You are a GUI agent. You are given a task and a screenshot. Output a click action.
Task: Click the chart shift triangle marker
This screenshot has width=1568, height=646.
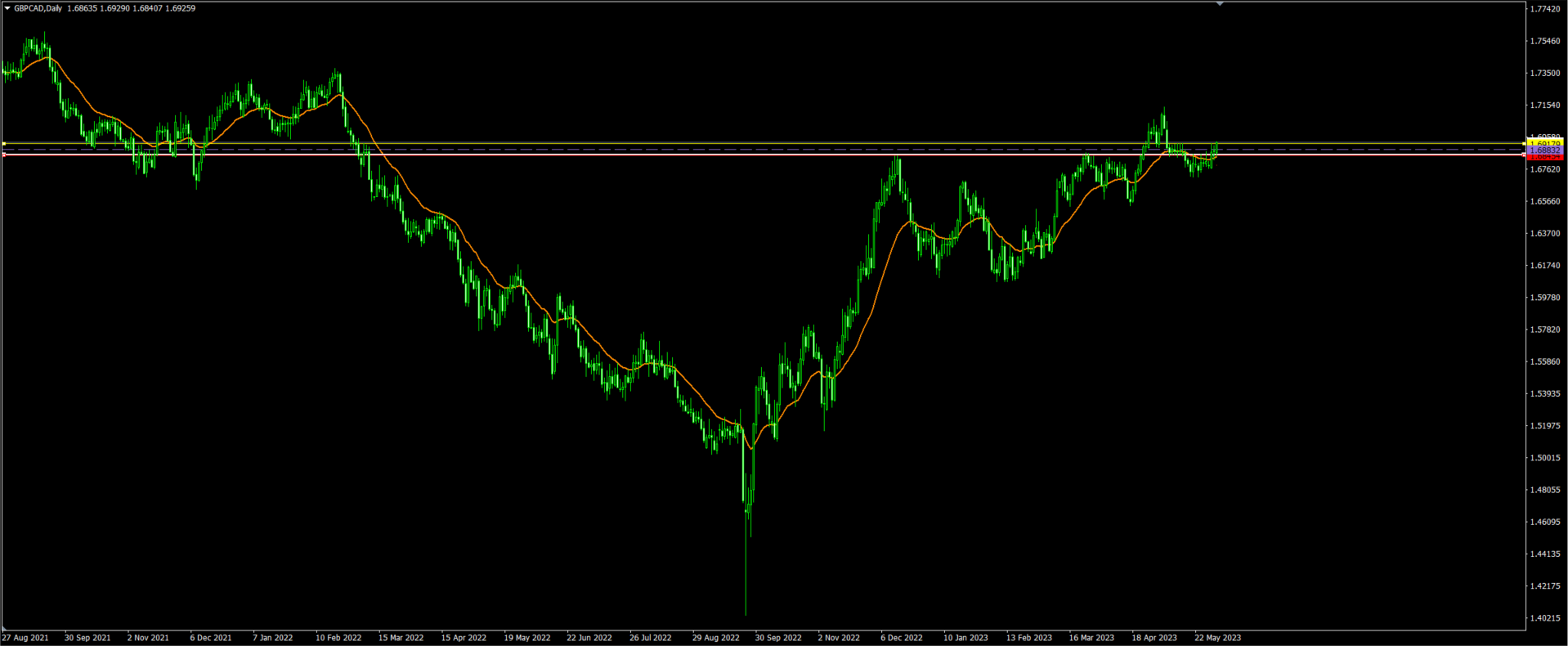(x=1220, y=4)
